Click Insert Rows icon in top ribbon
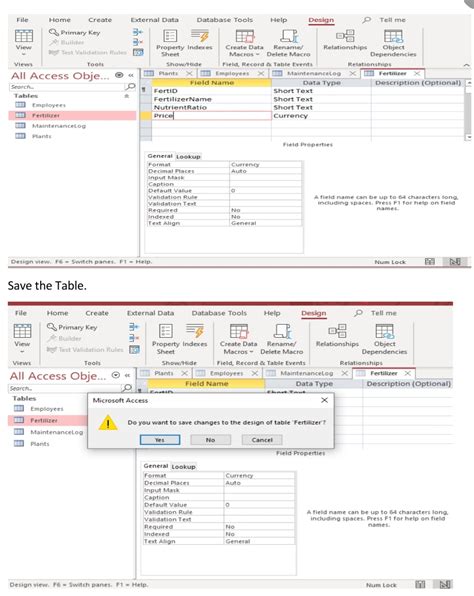474x596 pixels. pos(138,32)
